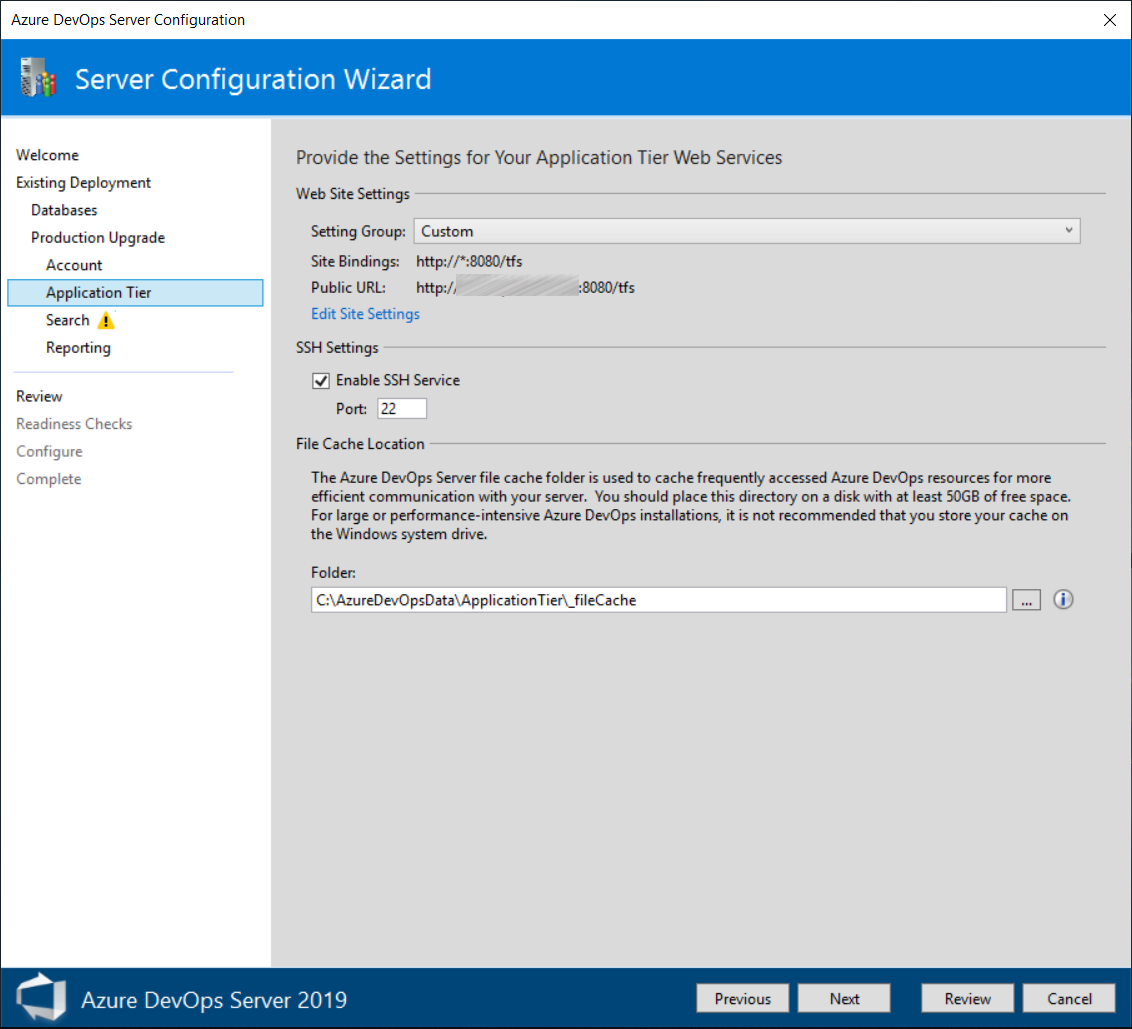This screenshot has width=1132, height=1029.
Task: Click the Azure DevOps logo in the footer
Action: click(41, 998)
